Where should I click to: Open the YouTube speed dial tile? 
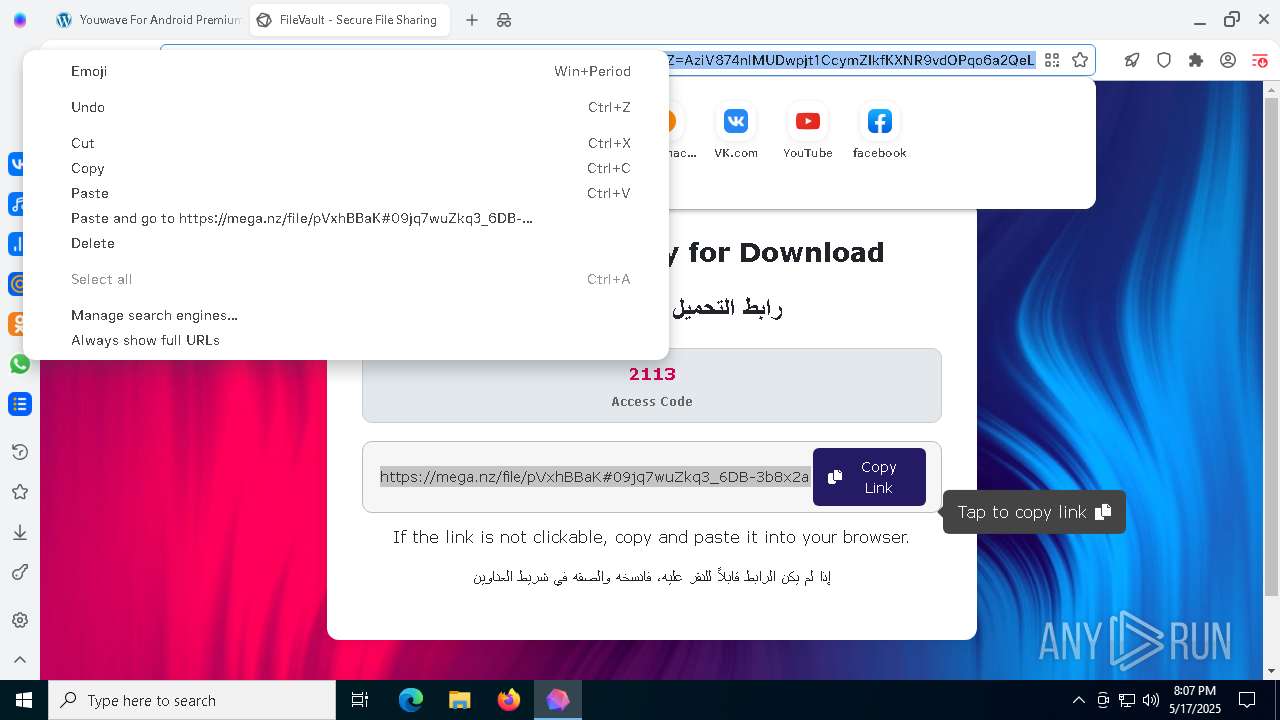pyautogui.click(x=808, y=131)
